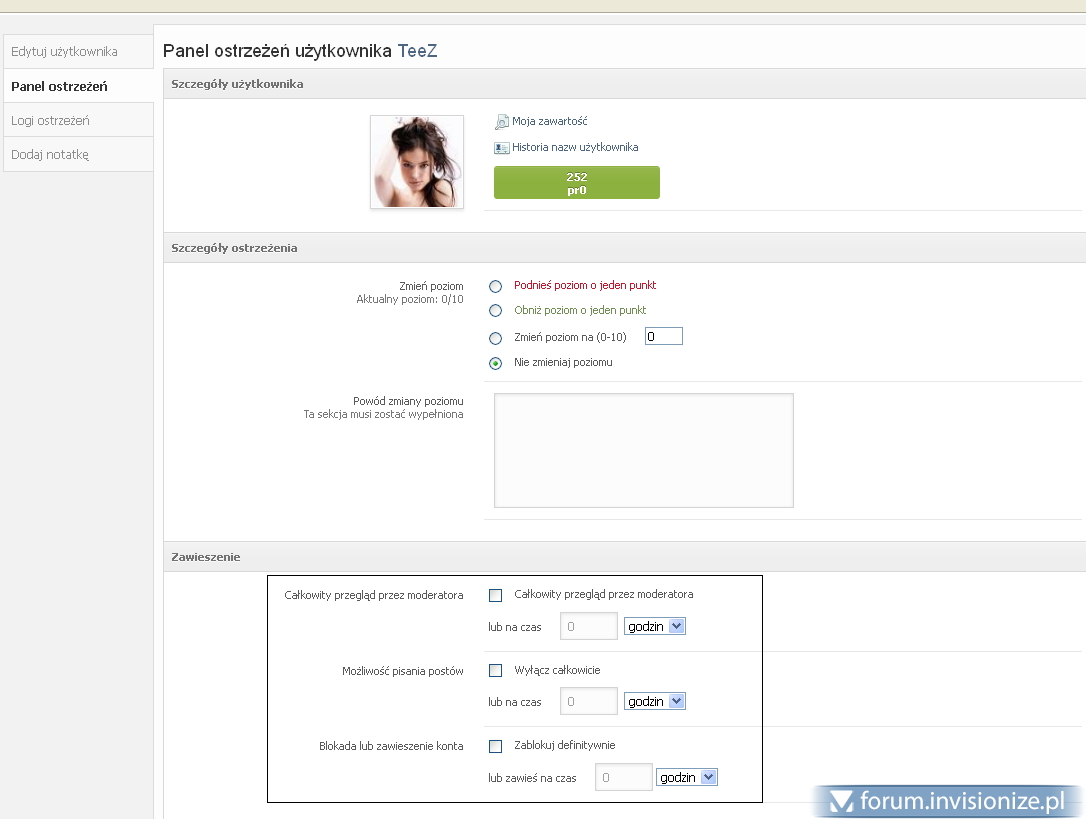Click the Moja zawartość search icon
1086x819 pixels.
click(x=502, y=122)
